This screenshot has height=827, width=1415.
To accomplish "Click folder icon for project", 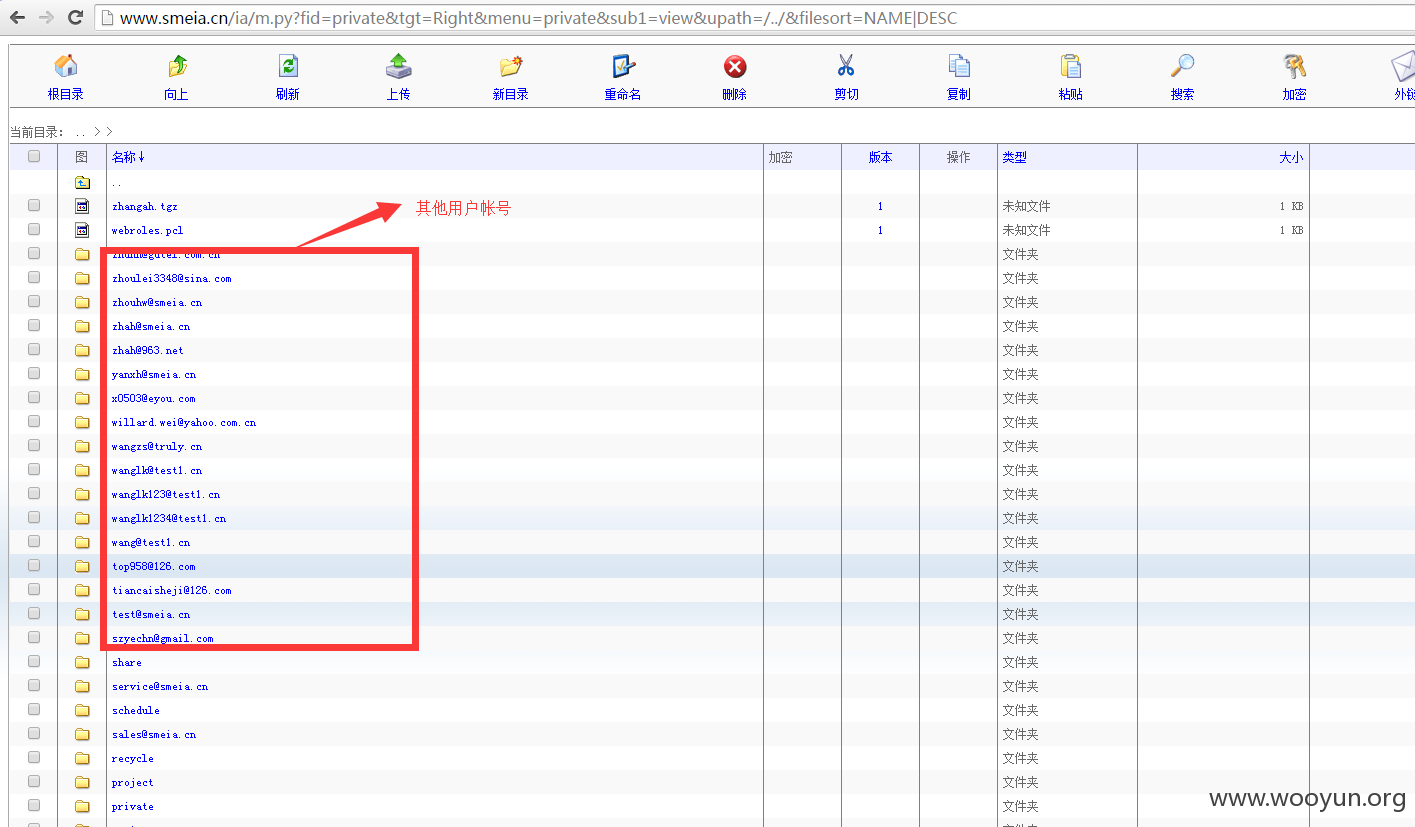I will (x=82, y=782).
